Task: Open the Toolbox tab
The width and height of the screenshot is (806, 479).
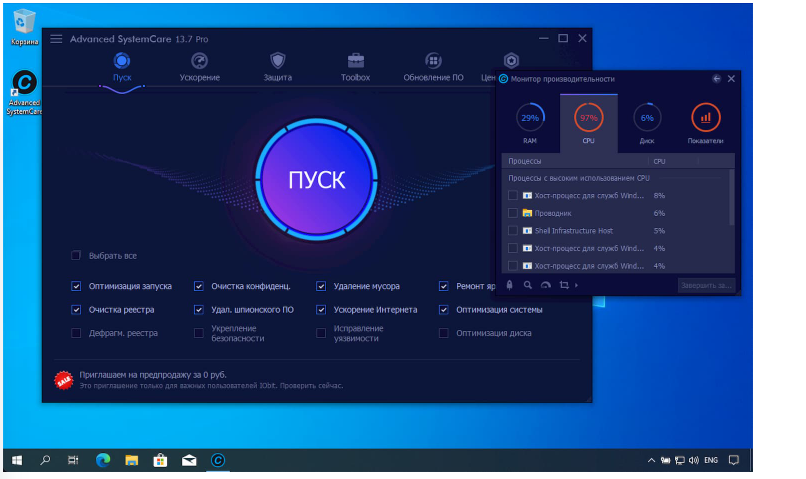Action: [x=355, y=67]
